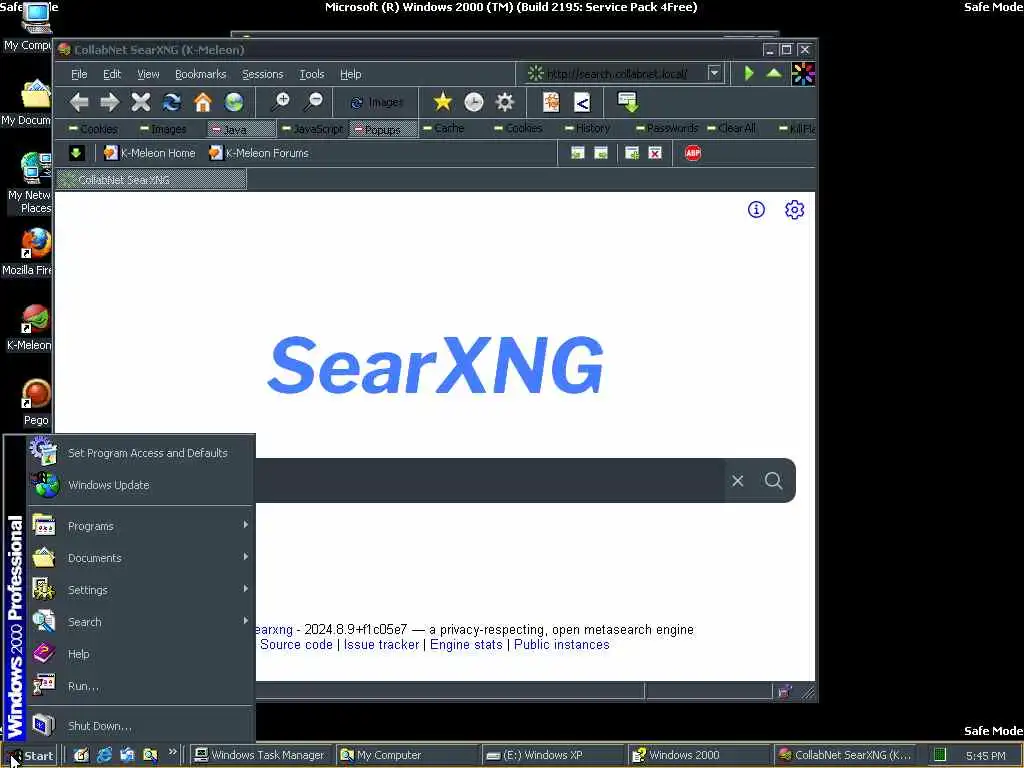Open the Tools menu
The width and height of the screenshot is (1024, 768).
point(312,74)
